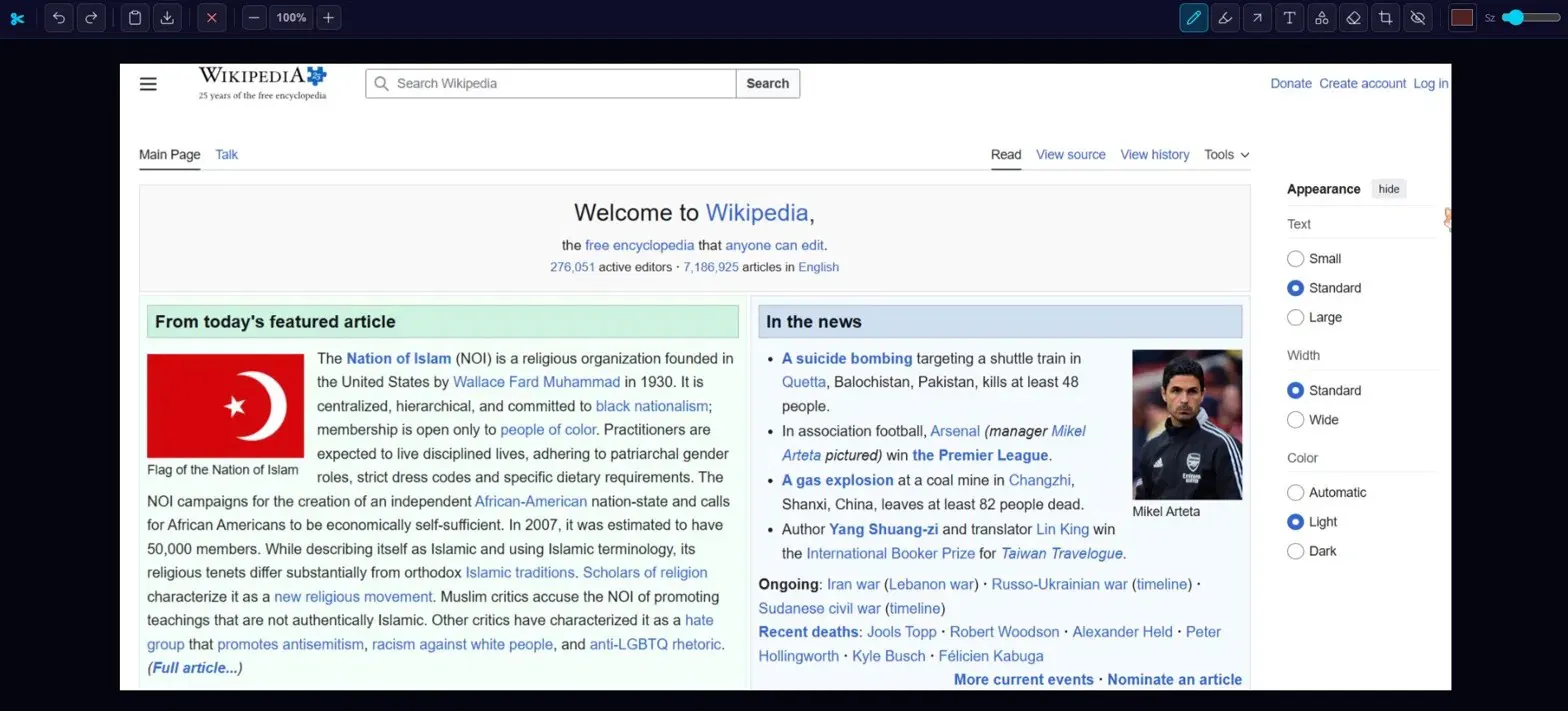The height and width of the screenshot is (711, 1568).
Task: Open the Donate link
Action: (x=1291, y=84)
